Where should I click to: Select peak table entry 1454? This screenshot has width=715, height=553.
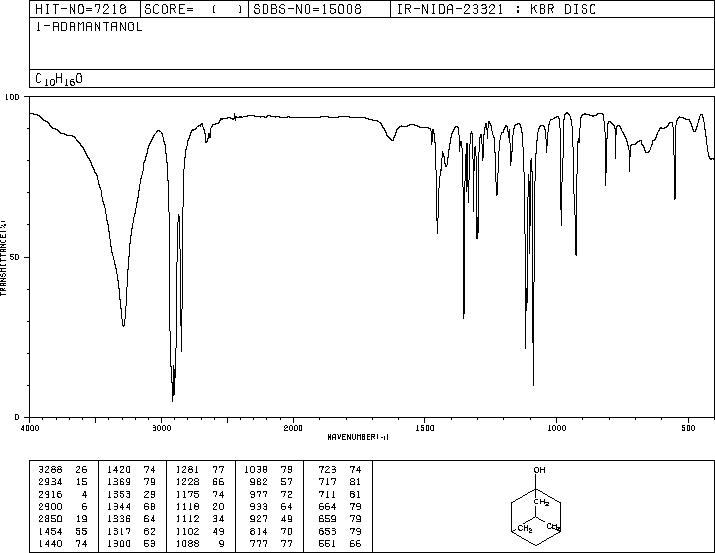[63, 531]
